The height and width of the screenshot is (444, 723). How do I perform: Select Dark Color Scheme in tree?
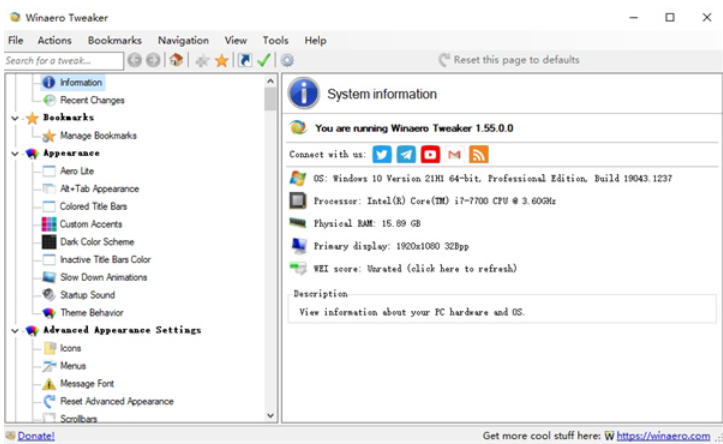pos(96,242)
